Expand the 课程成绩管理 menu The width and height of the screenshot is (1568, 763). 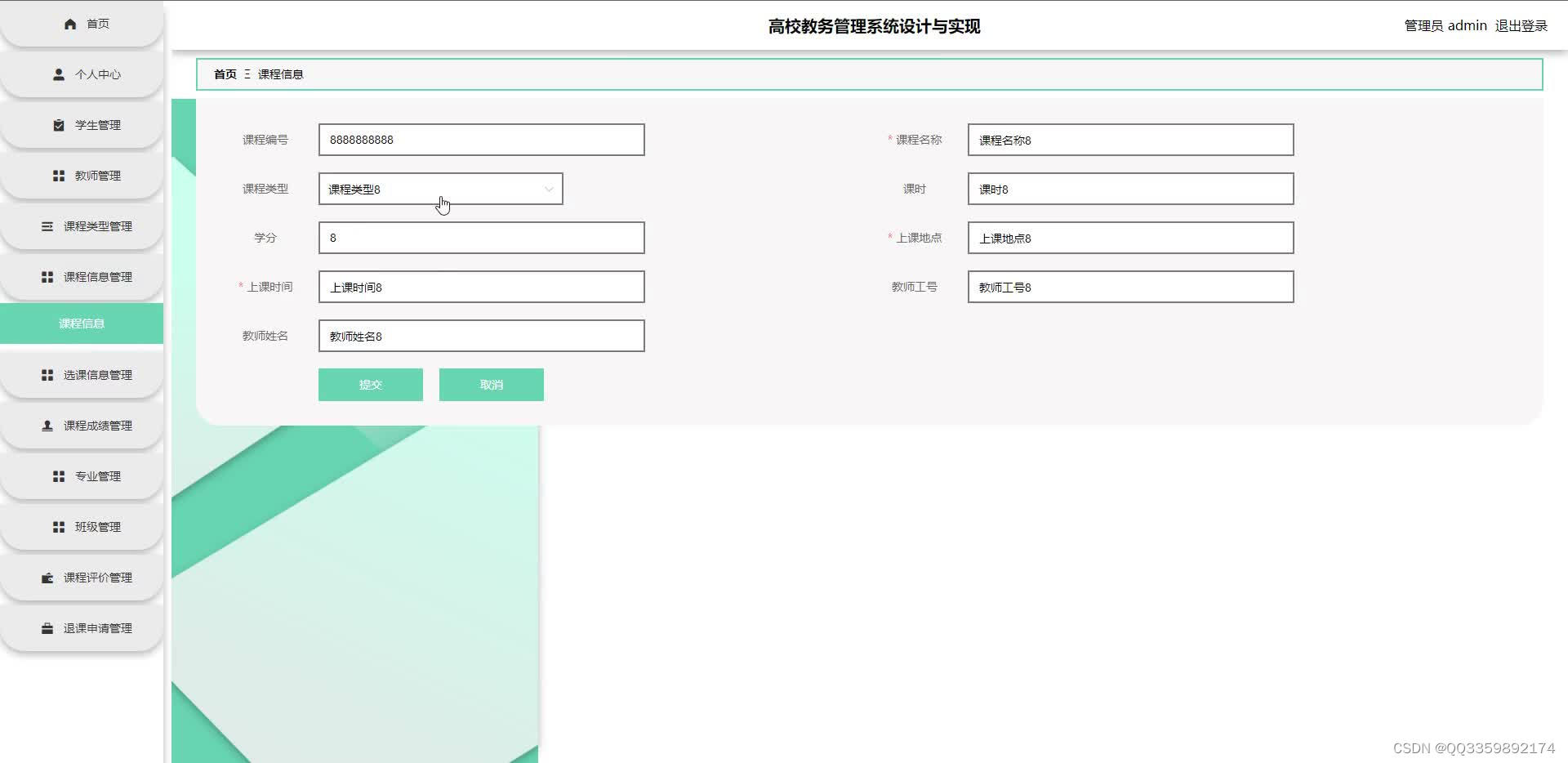click(x=82, y=426)
